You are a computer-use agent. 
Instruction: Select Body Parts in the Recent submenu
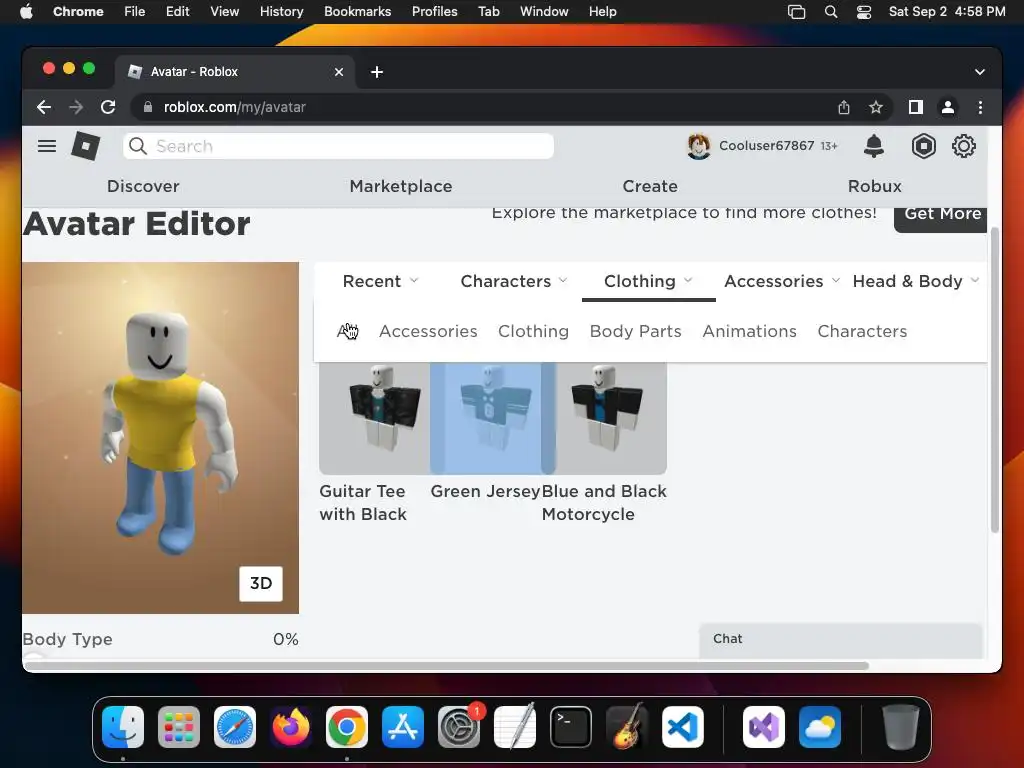tap(635, 331)
